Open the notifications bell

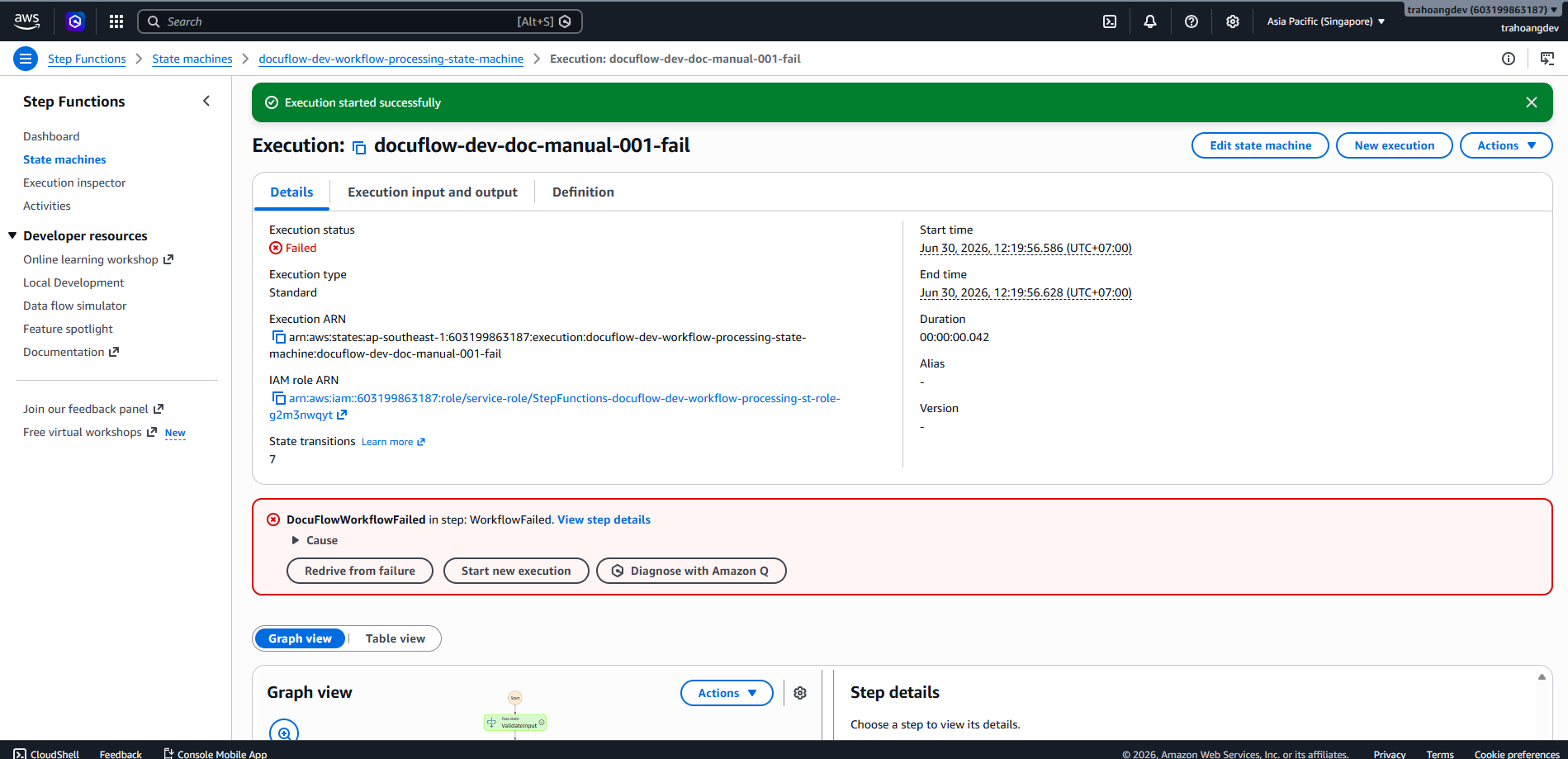(1150, 21)
